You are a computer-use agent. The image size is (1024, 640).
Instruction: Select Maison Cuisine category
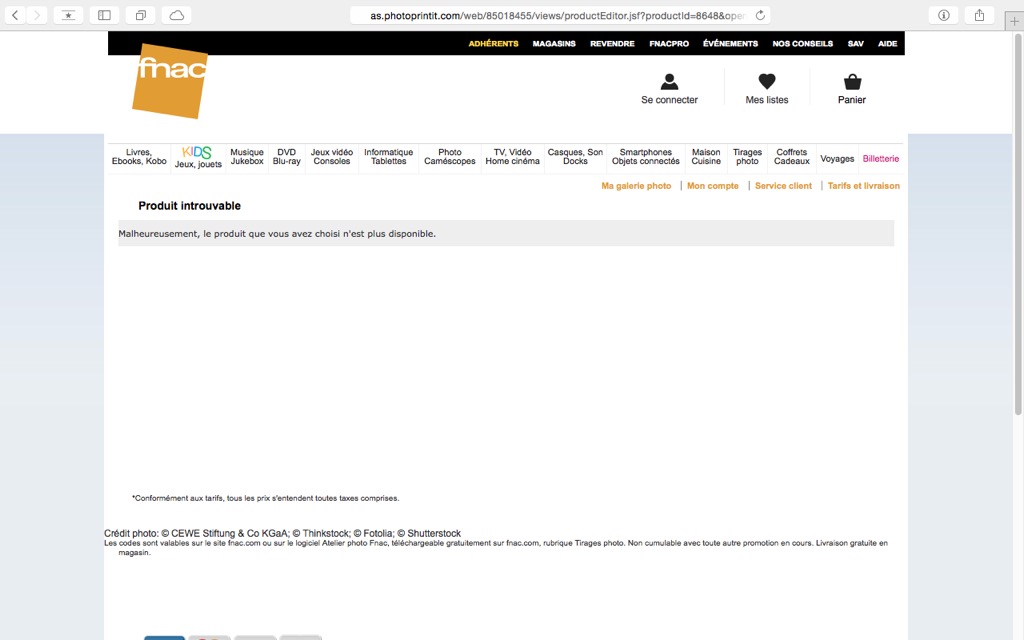click(706, 157)
